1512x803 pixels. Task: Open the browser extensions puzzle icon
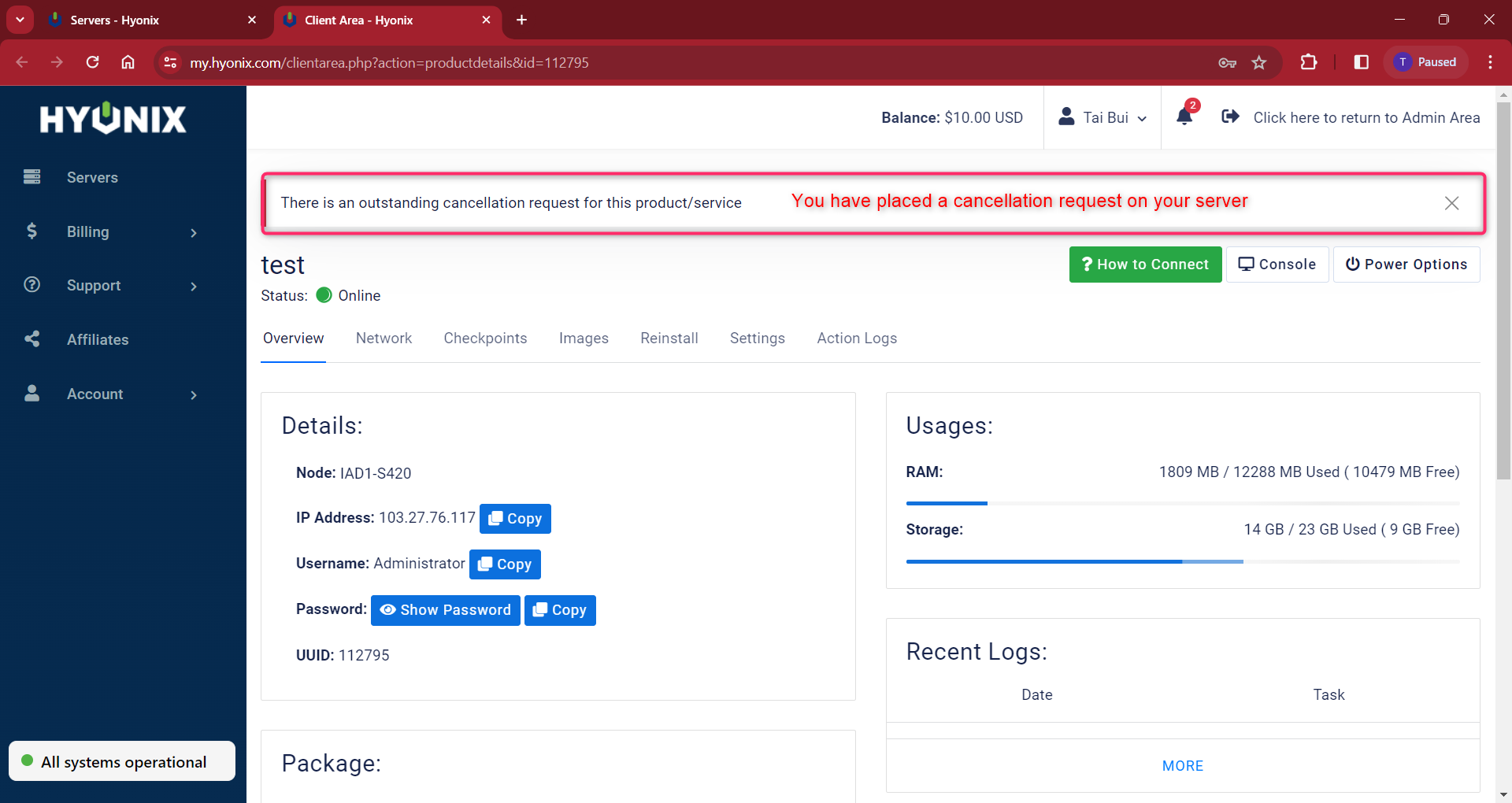[1308, 62]
